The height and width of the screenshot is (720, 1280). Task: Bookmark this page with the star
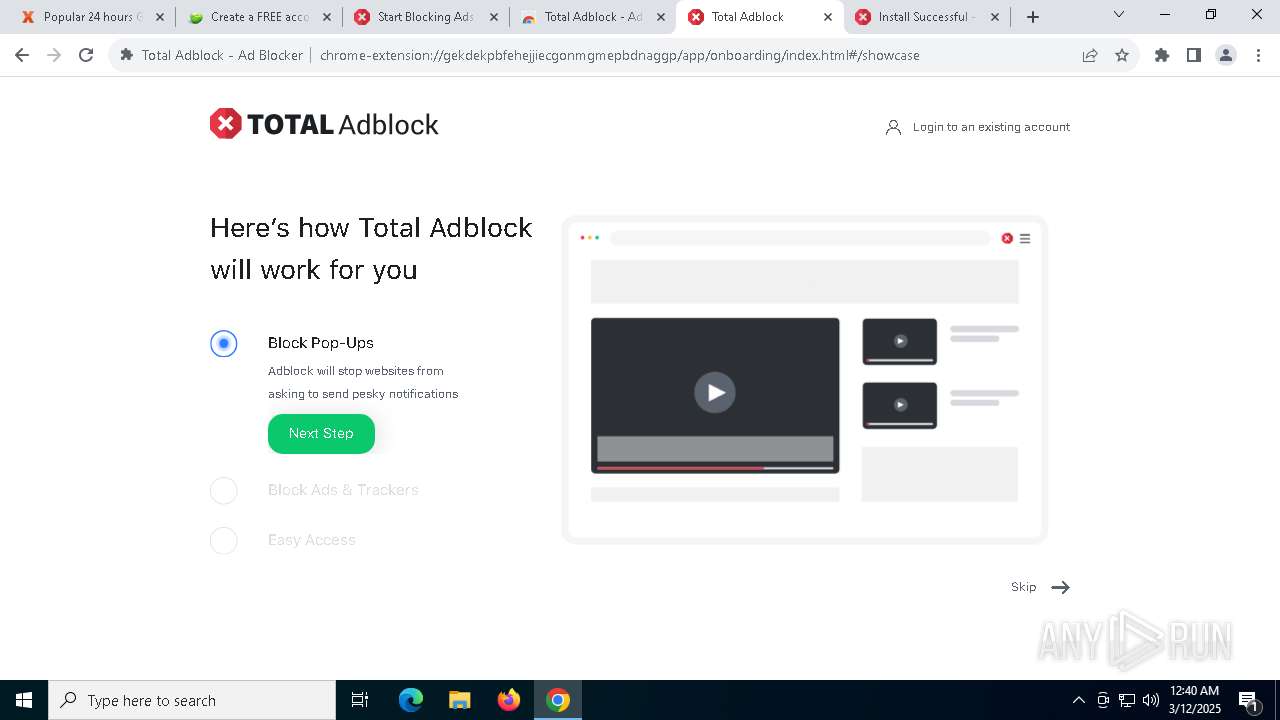[x=1122, y=55]
